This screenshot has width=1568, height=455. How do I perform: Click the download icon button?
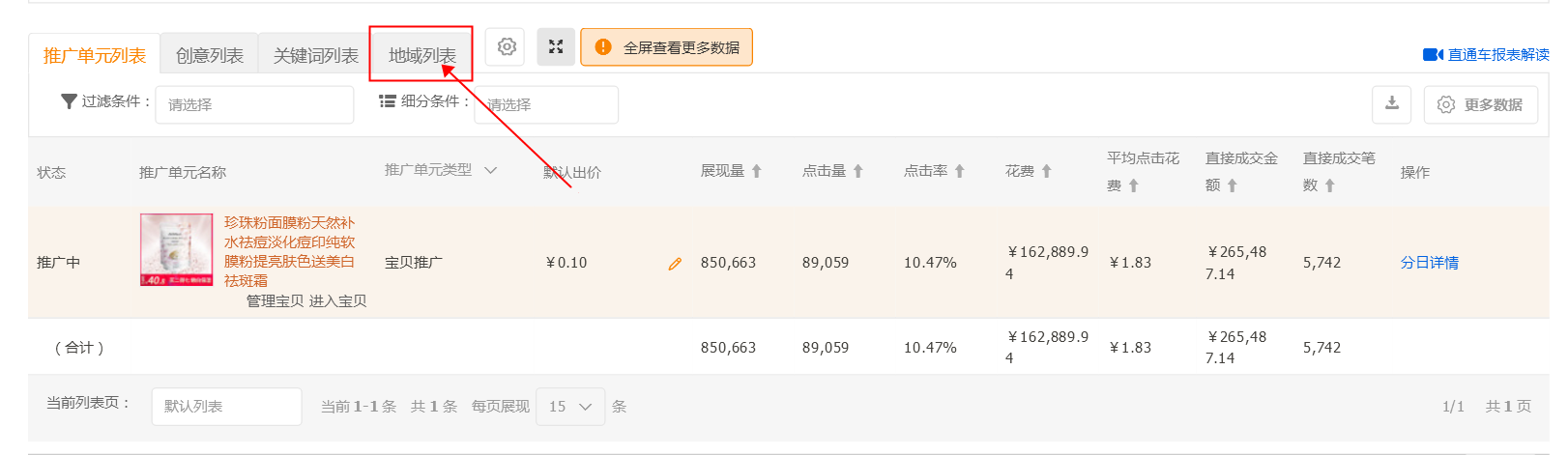[1392, 103]
